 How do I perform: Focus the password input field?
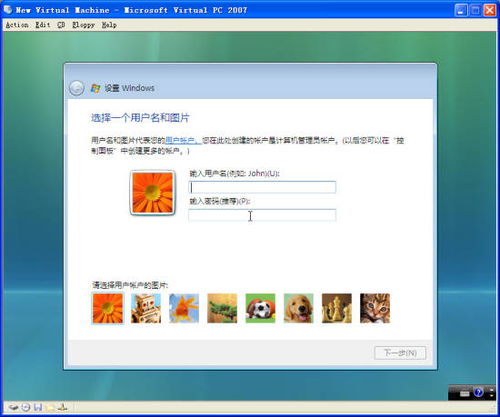pyautogui.click(x=262, y=215)
